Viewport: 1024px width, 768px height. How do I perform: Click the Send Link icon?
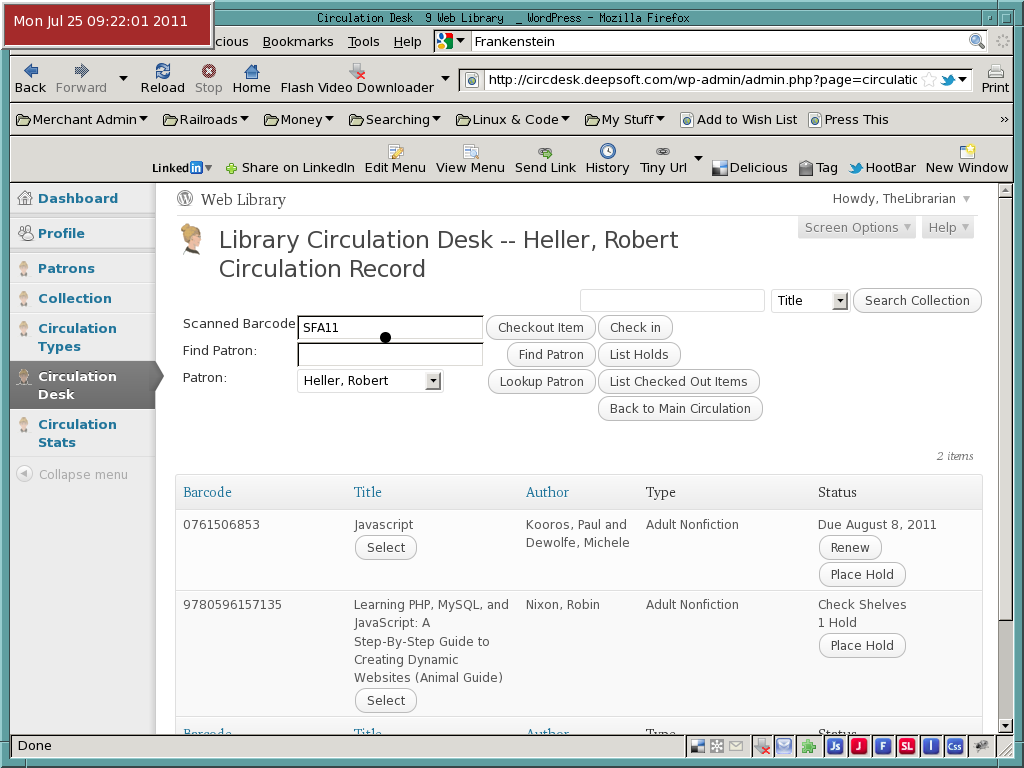pyautogui.click(x=545, y=152)
